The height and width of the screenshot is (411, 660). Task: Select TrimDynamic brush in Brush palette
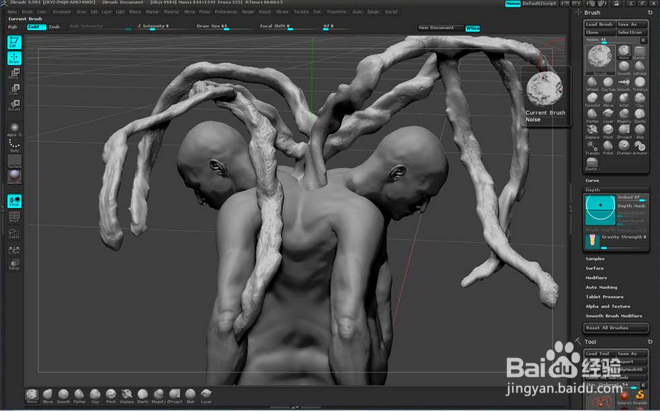[x=640, y=84]
